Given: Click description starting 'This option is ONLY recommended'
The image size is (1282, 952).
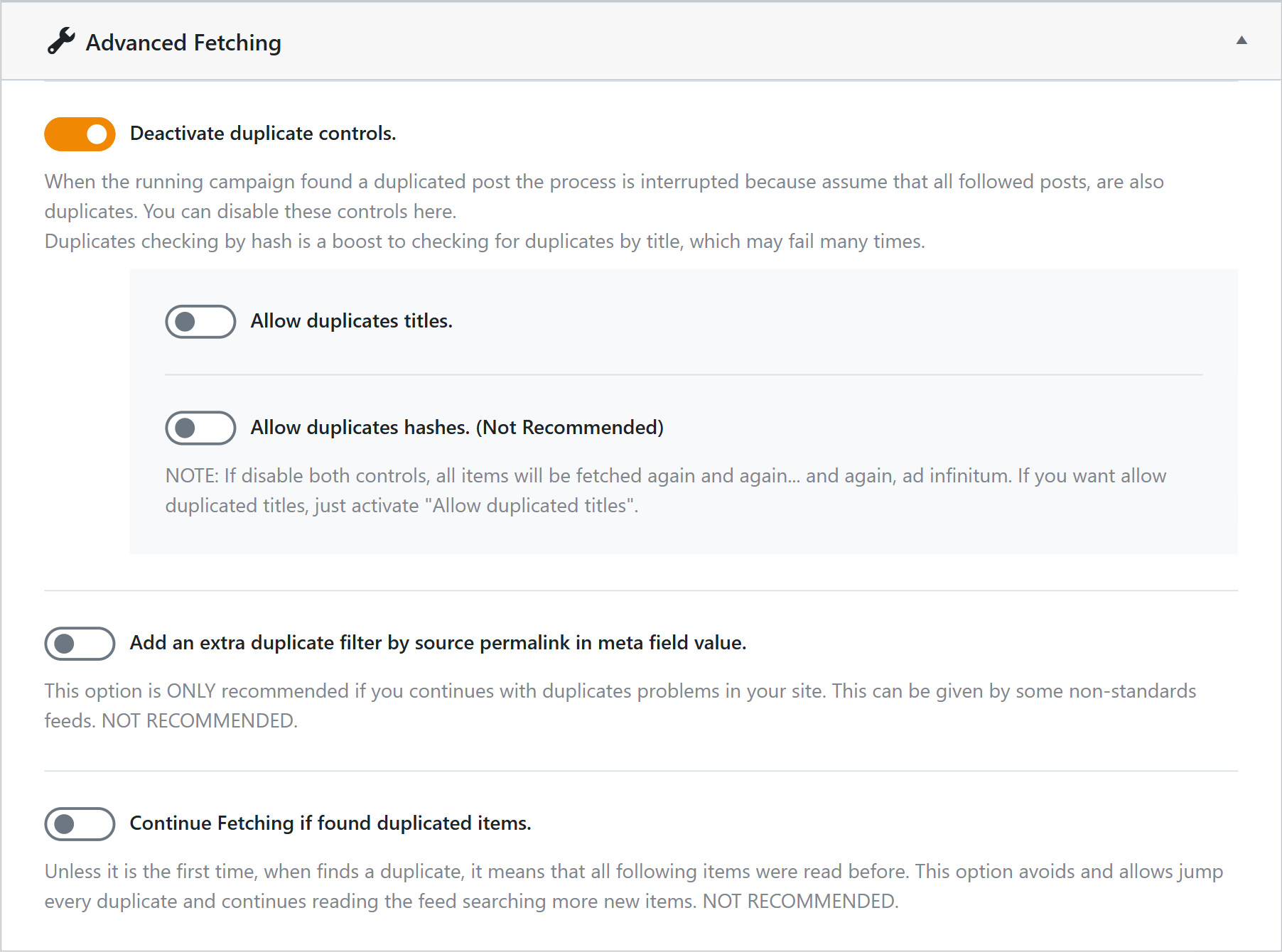Looking at the screenshot, I should click(620, 705).
